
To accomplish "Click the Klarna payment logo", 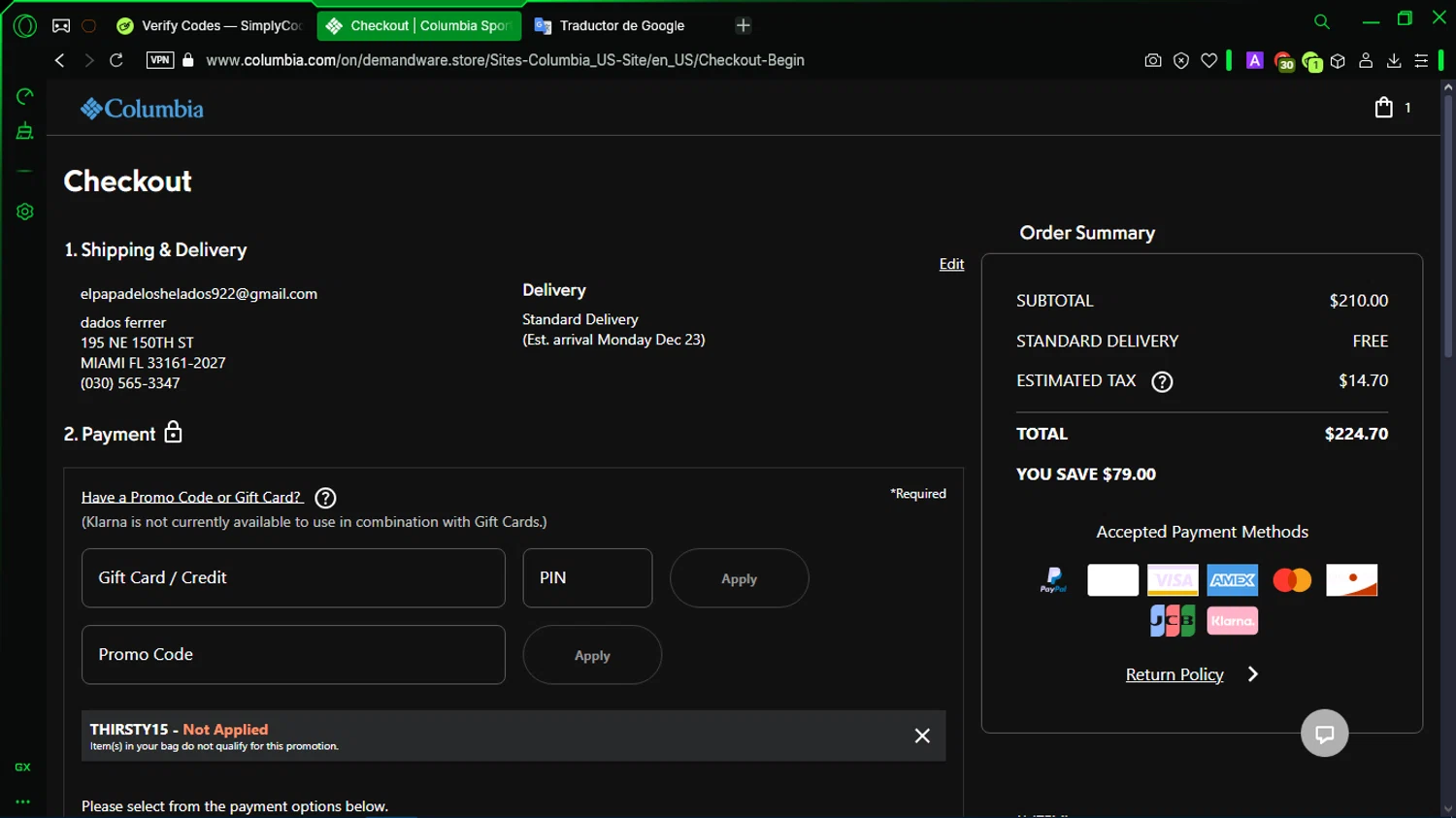I will coord(1233,620).
